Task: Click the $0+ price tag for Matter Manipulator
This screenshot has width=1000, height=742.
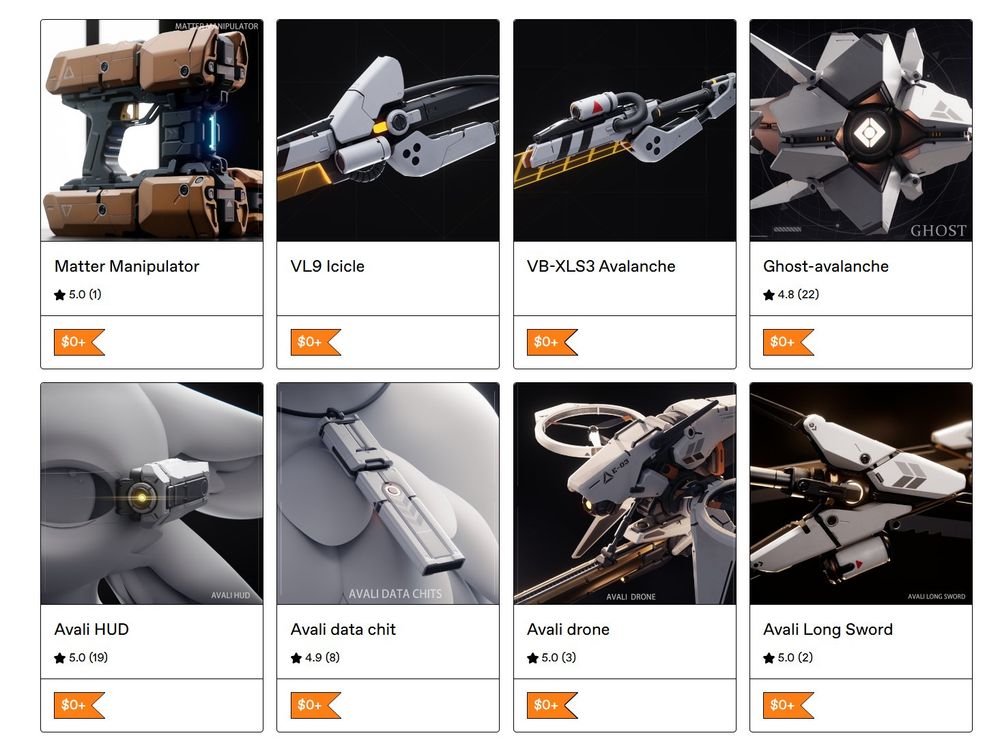Action: click(x=79, y=342)
